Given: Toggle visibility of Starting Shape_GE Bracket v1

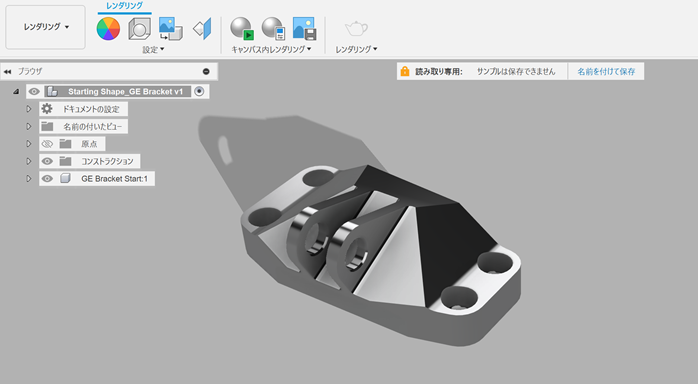Looking at the screenshot, I should tap(34, 92).
